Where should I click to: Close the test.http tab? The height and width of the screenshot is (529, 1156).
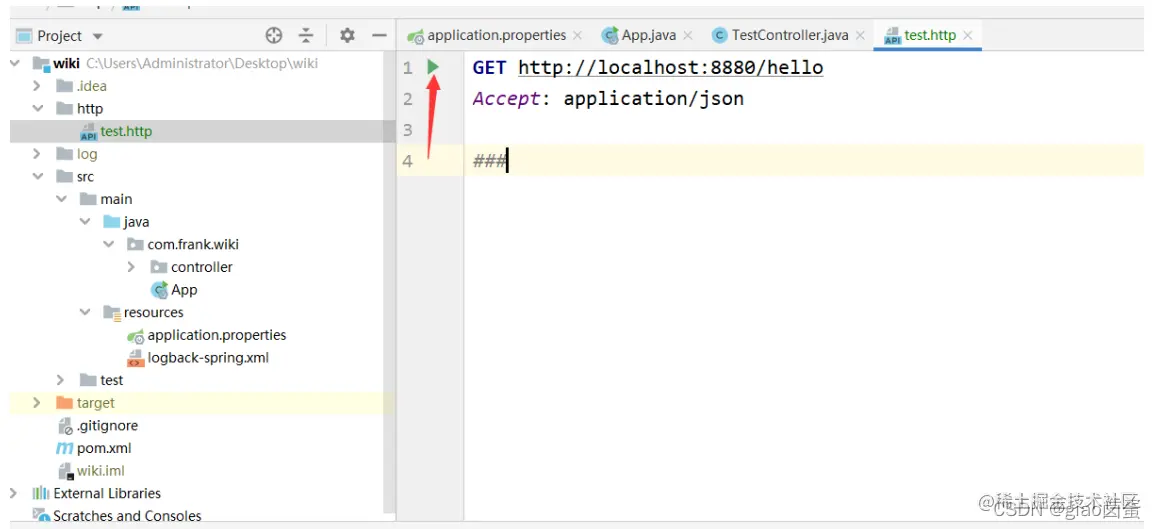(x=968, y=35)
